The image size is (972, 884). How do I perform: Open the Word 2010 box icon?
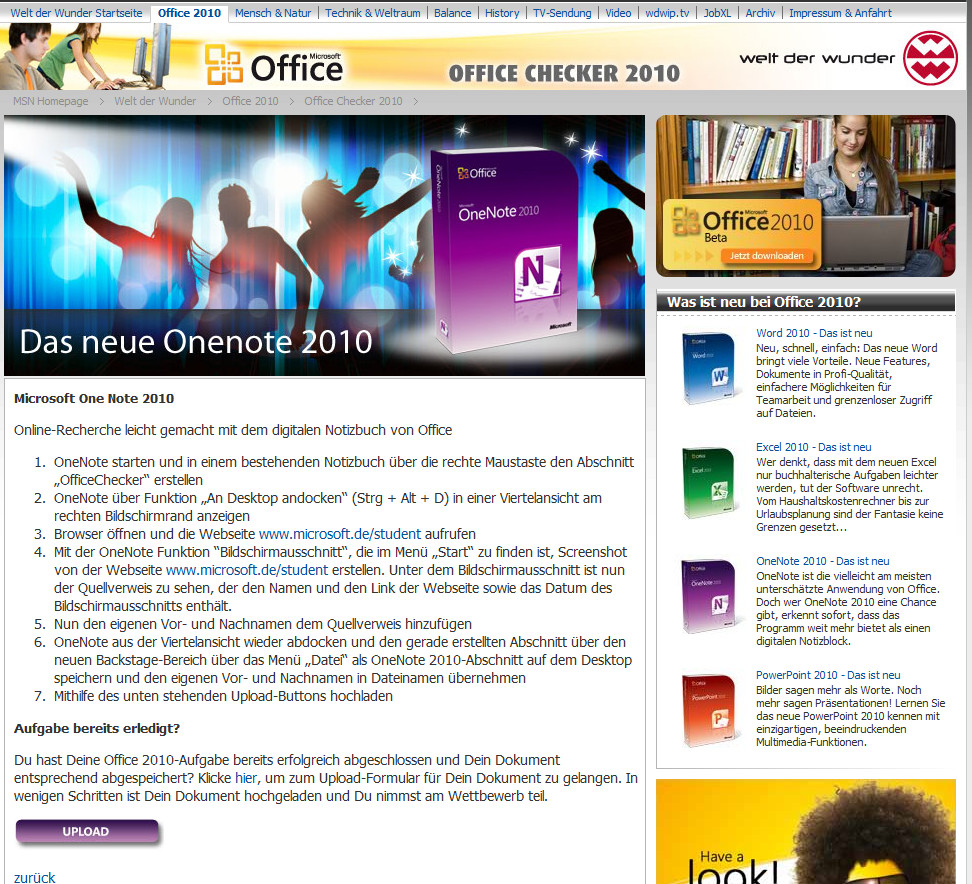pos(709,368)
